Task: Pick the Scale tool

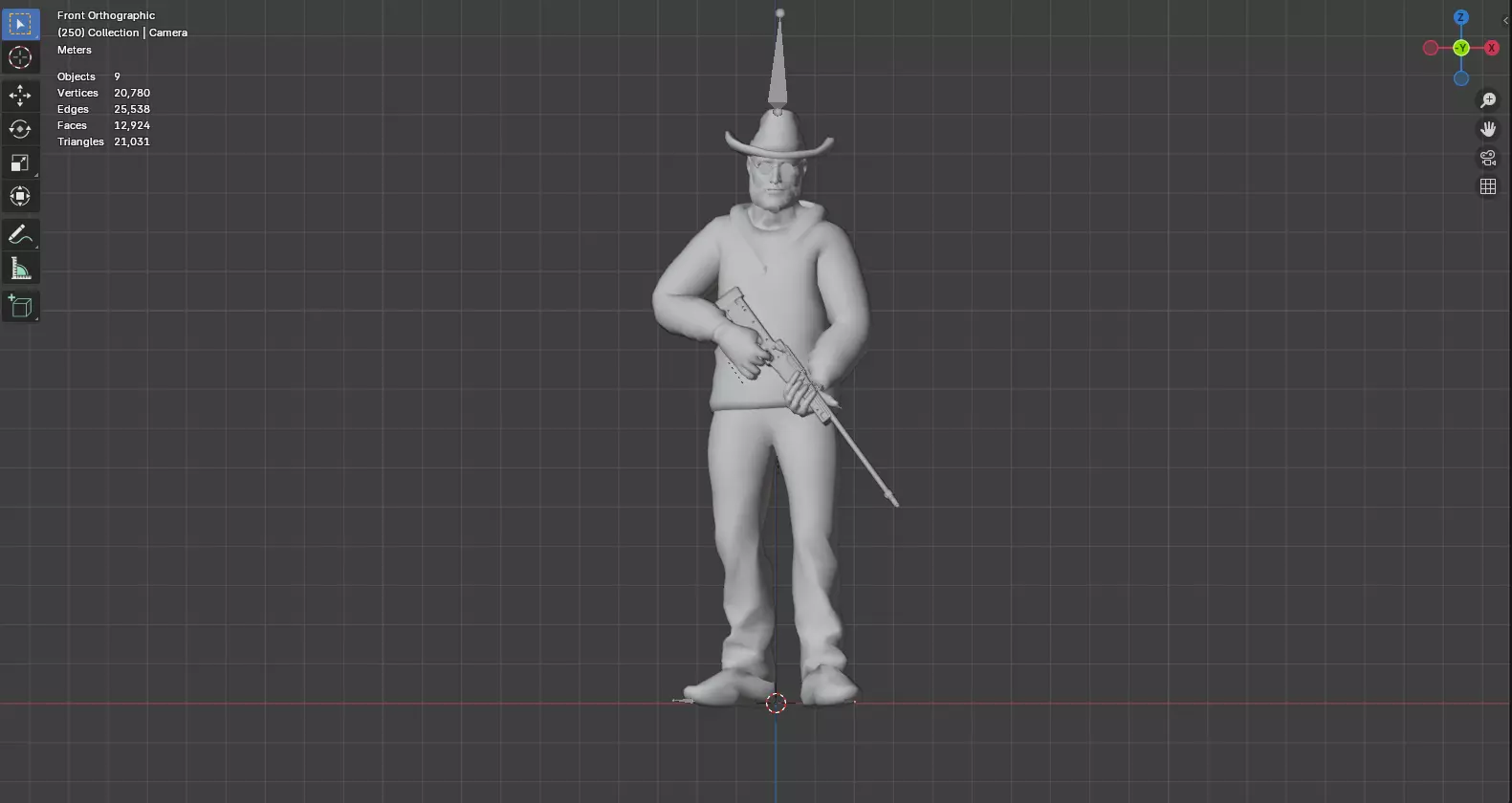Action: 20,163
